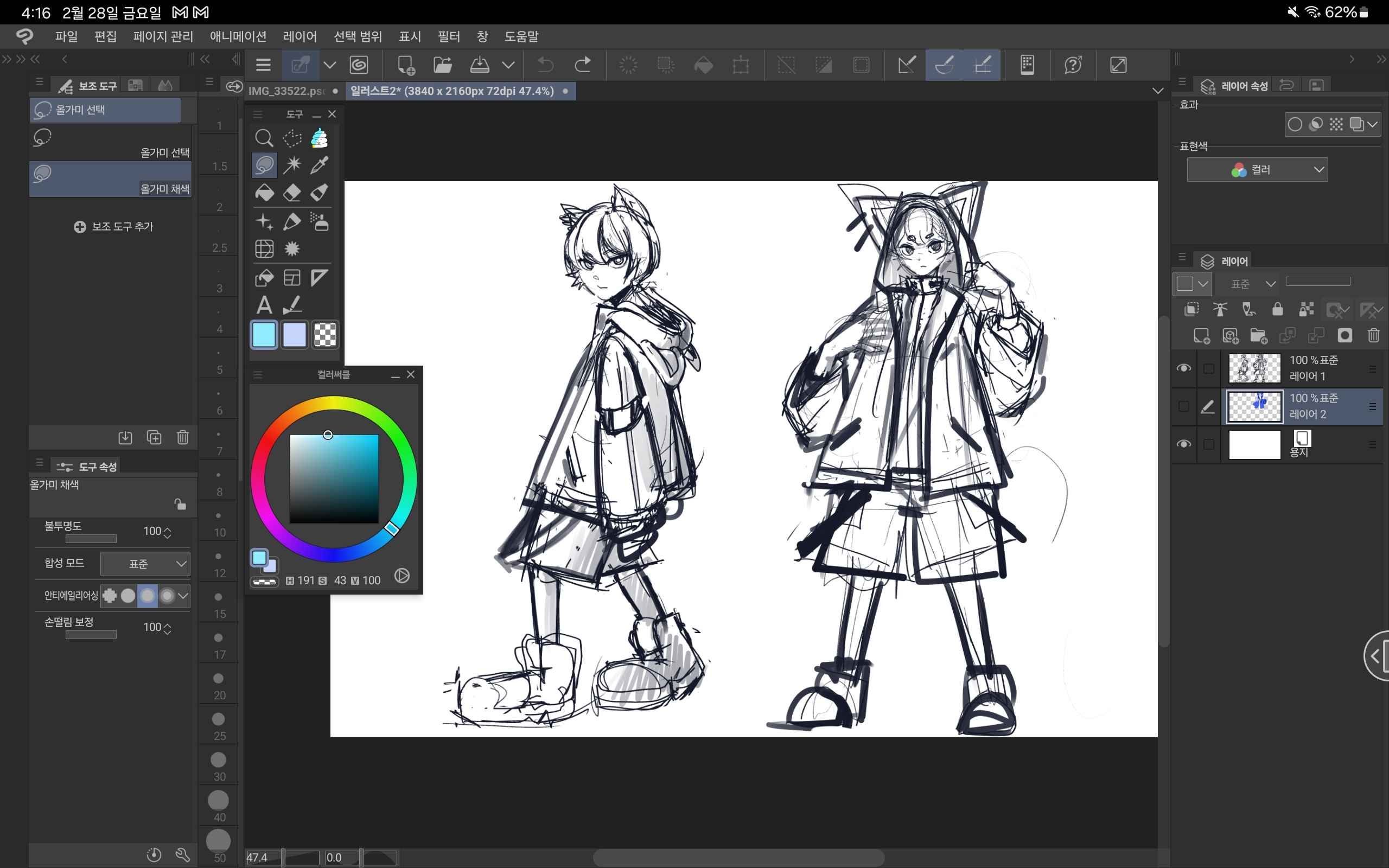
Task: Click the 레이어 2 thumbnail
Action: click(x=1254, y=406)
